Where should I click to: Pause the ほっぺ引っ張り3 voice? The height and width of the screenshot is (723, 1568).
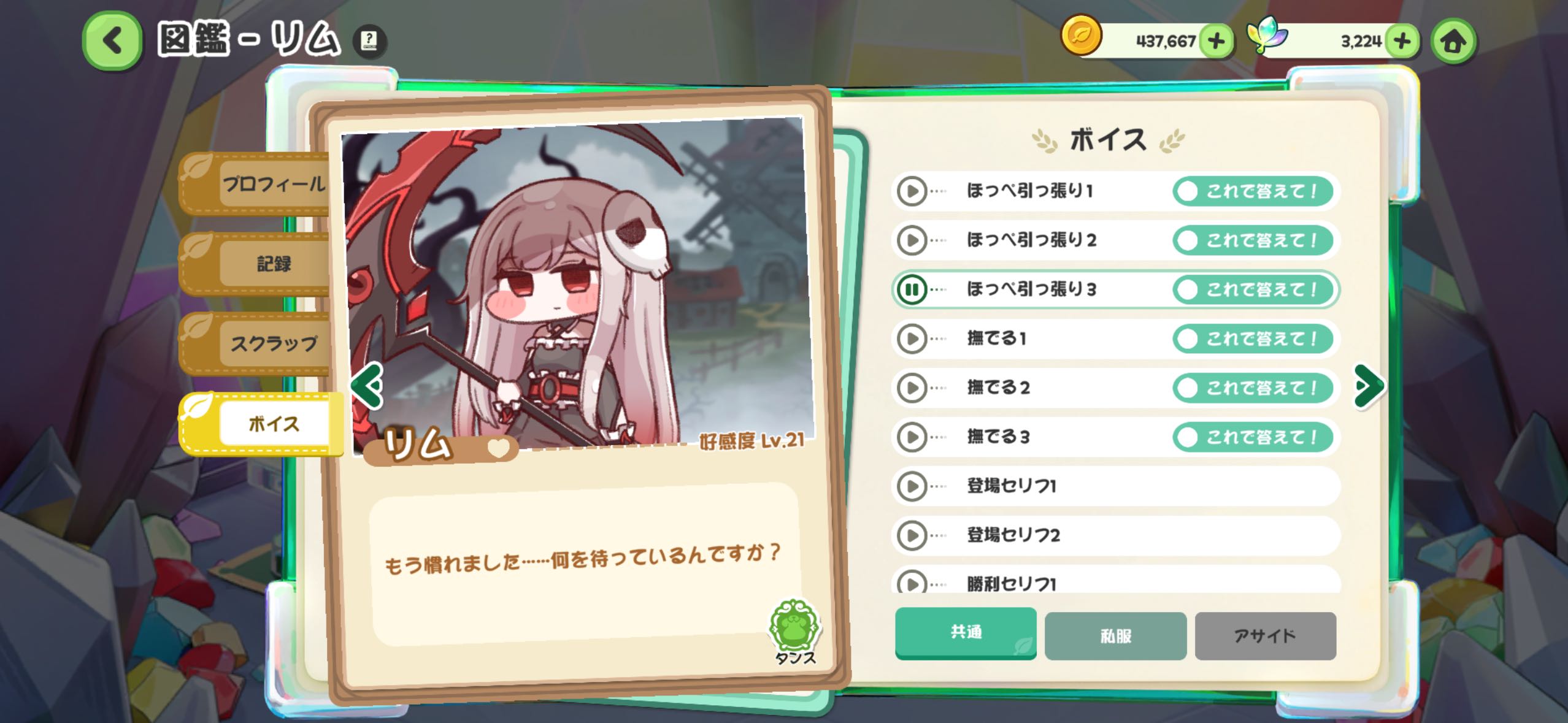[912, 289]
